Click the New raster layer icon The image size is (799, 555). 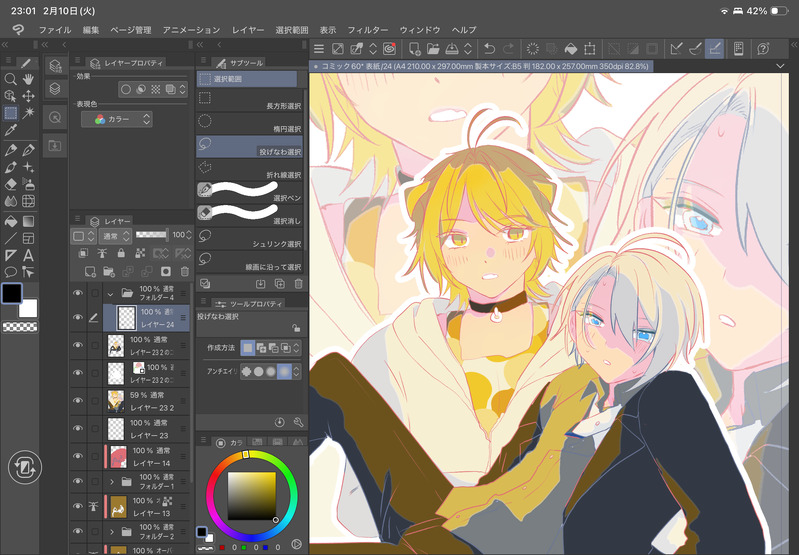point(90,272)
